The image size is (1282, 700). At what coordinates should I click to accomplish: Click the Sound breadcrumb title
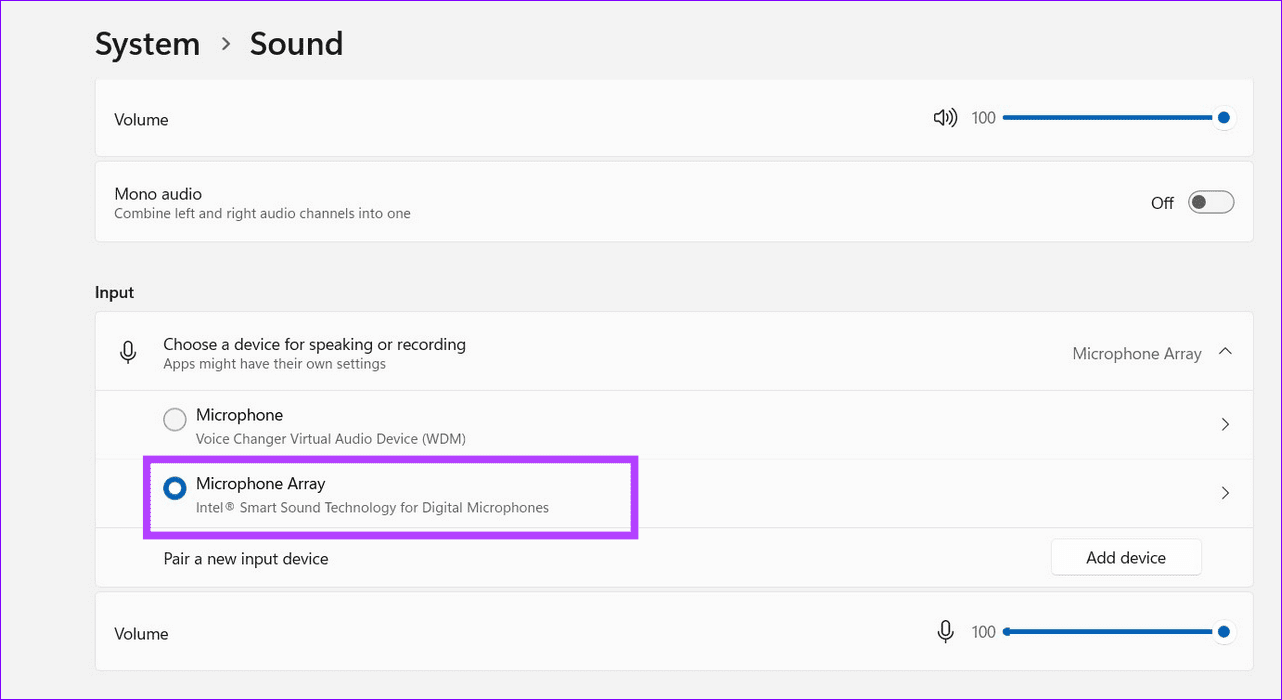pyautogui.click(x=296, y=44)
